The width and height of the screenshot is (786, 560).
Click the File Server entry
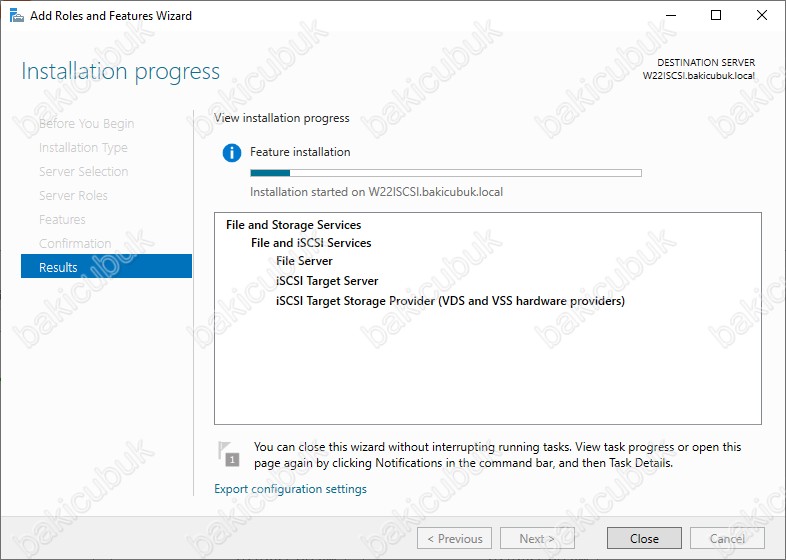coord(304,261)
